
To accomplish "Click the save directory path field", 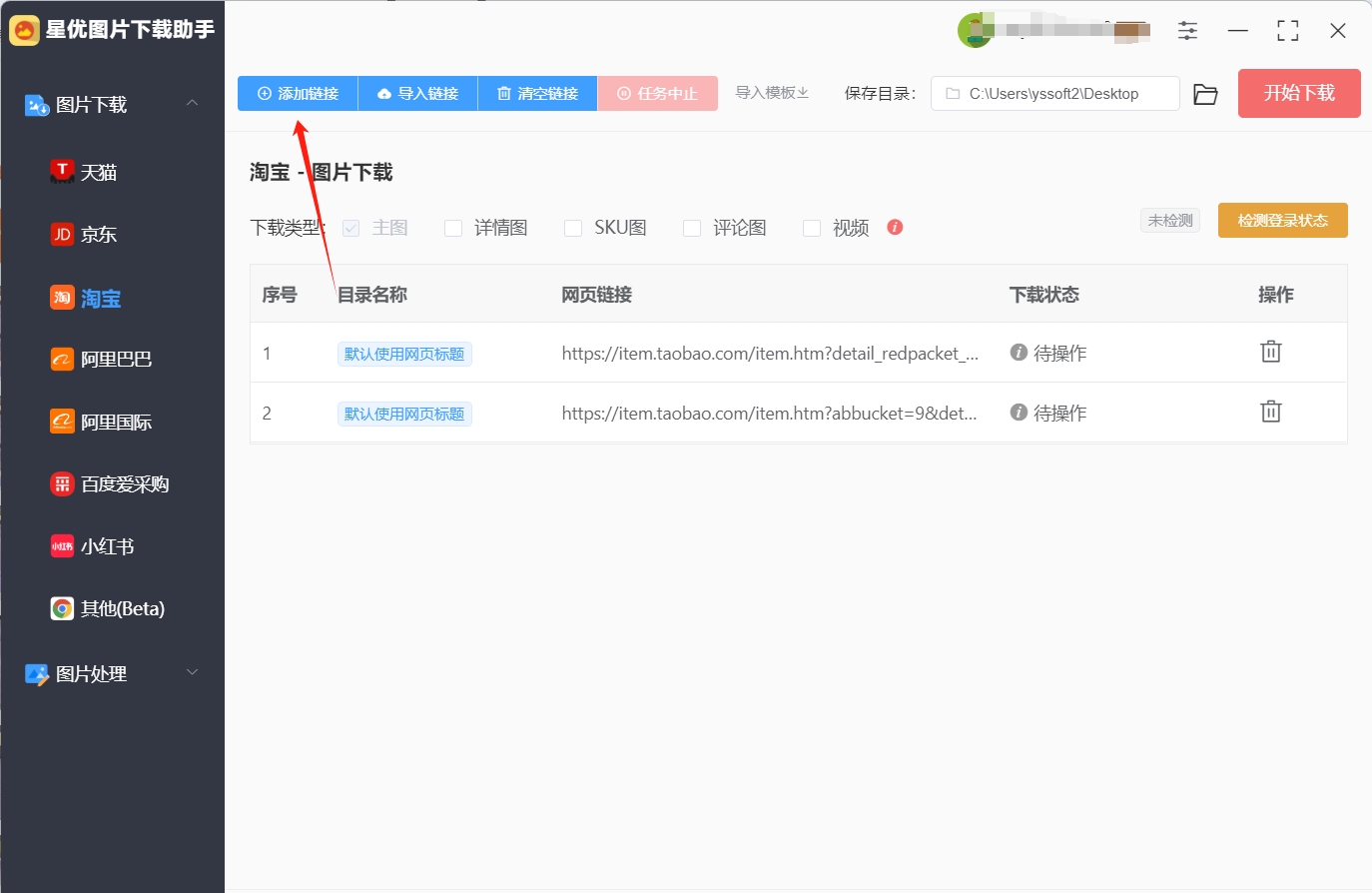I will coord(1054,94).
